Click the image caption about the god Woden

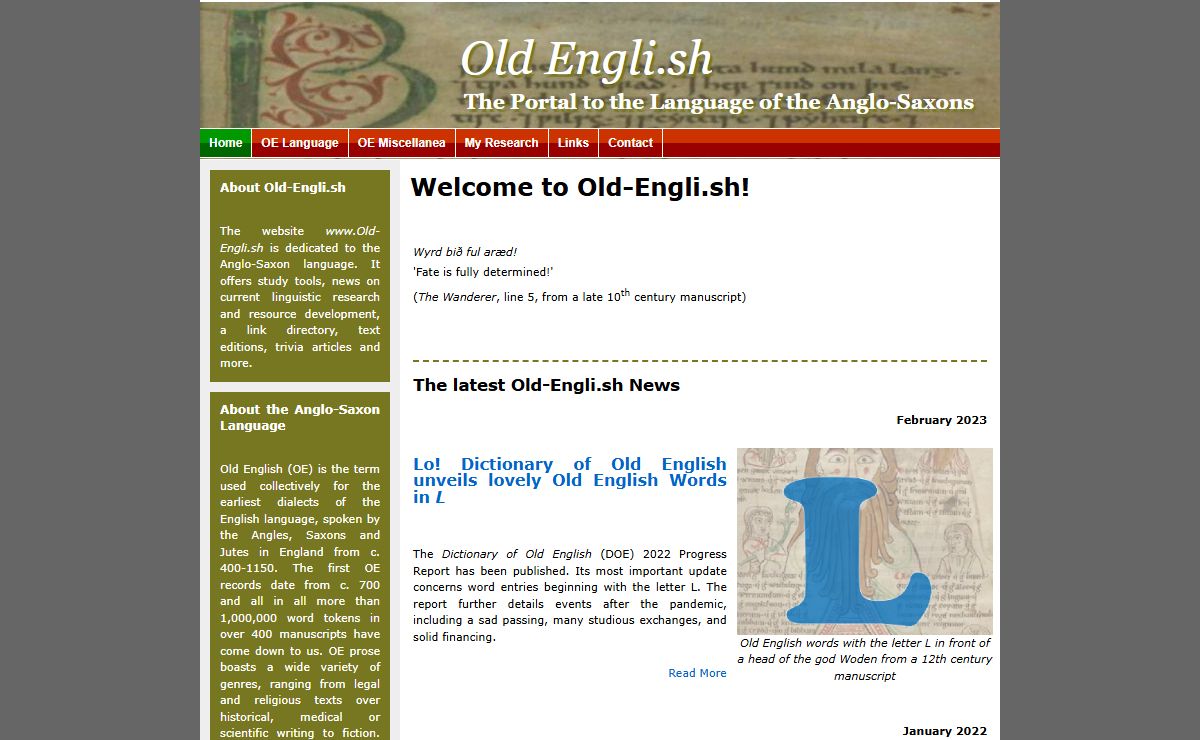pos(865,659)
